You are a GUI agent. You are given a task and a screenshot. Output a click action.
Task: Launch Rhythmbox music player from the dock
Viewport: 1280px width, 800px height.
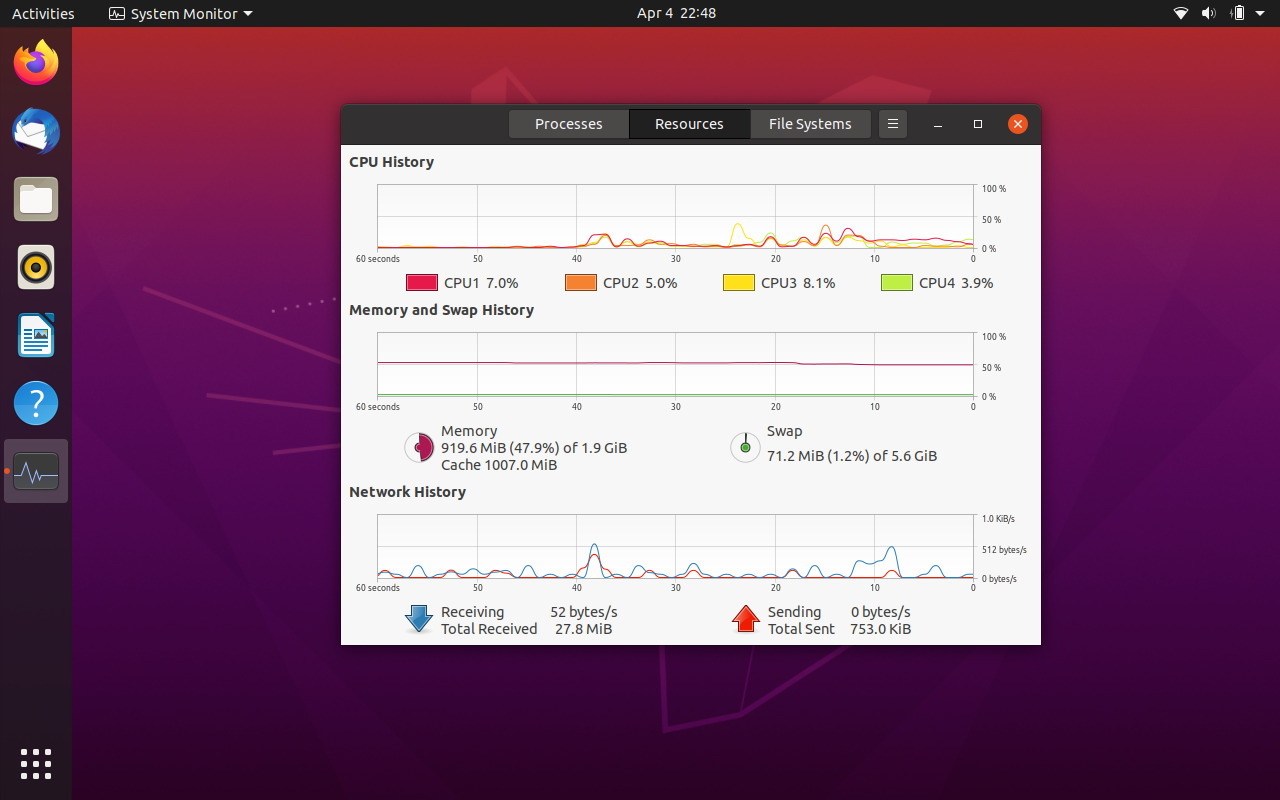point(36,267)
